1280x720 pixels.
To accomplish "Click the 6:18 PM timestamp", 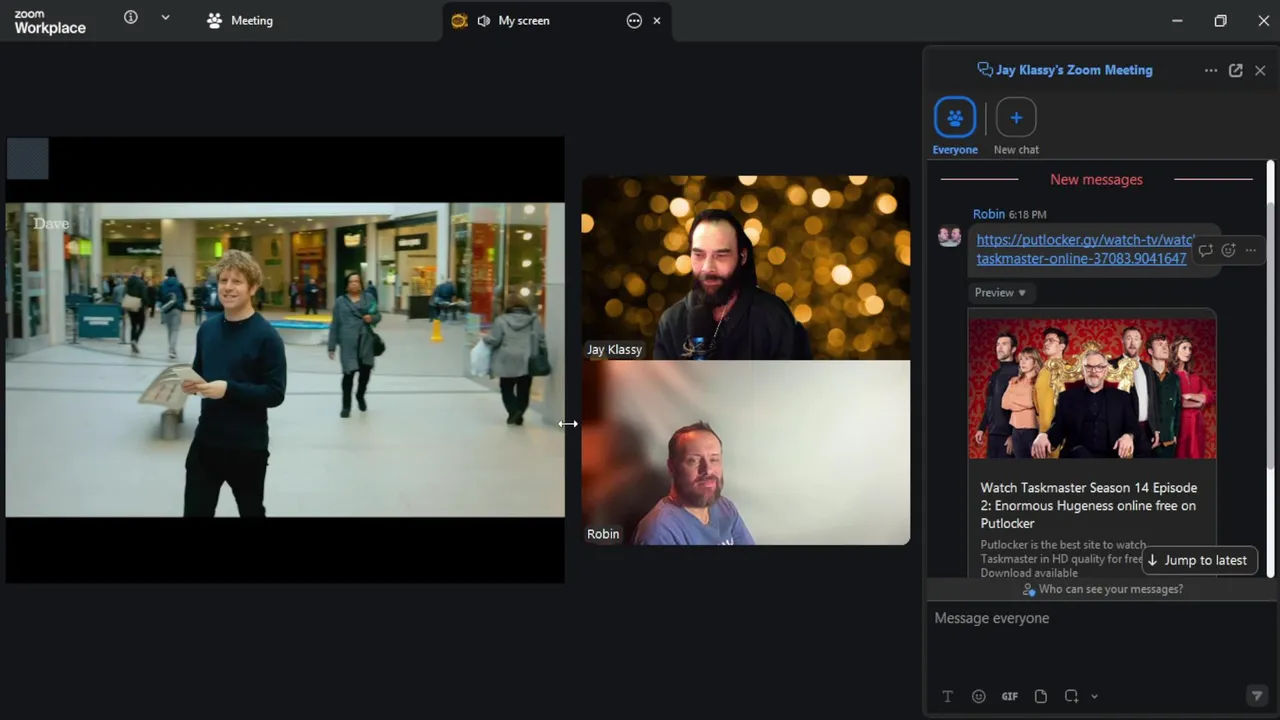I will tap(1028, 215).
